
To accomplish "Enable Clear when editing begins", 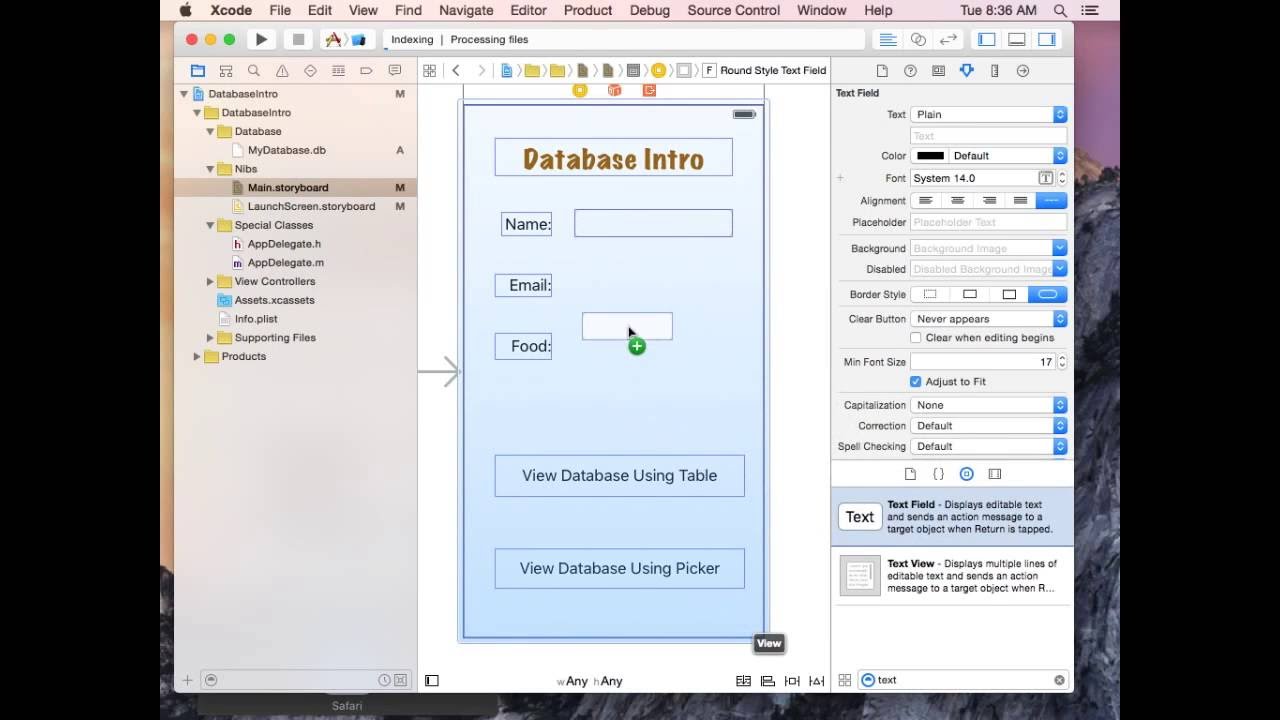I will coord(915,338).
